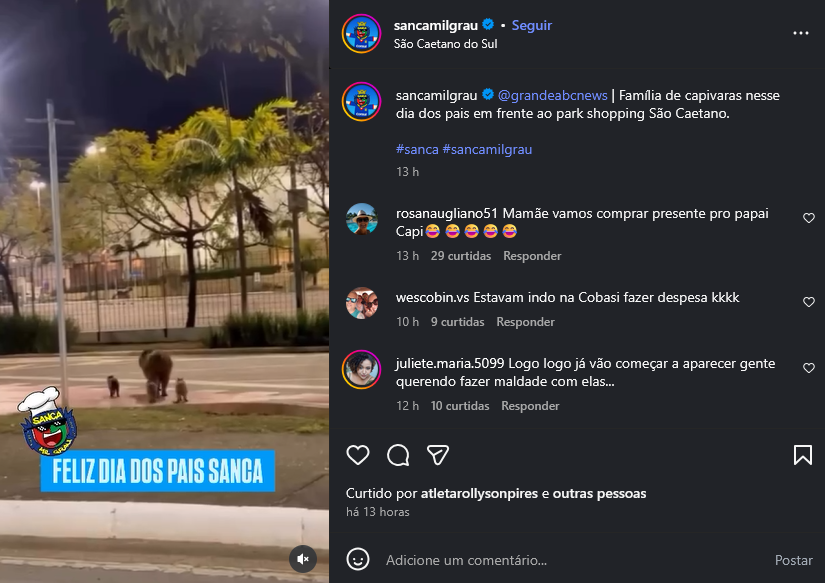The width and height of the screenshot is (825, 583).
Task: Open São Caetano do Sul location
Action: pyautogui.click(x=445, y=44)
